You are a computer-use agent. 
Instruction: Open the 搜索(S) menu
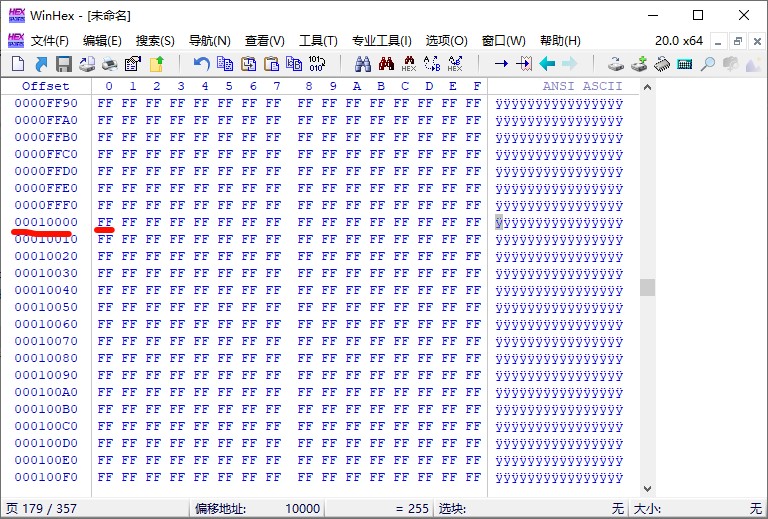(x=155, y=41)
